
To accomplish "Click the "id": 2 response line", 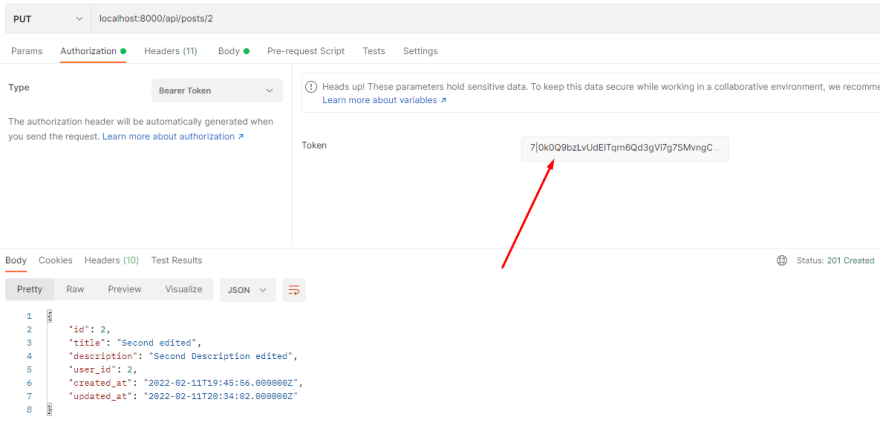I will click(x=89, y=329).
